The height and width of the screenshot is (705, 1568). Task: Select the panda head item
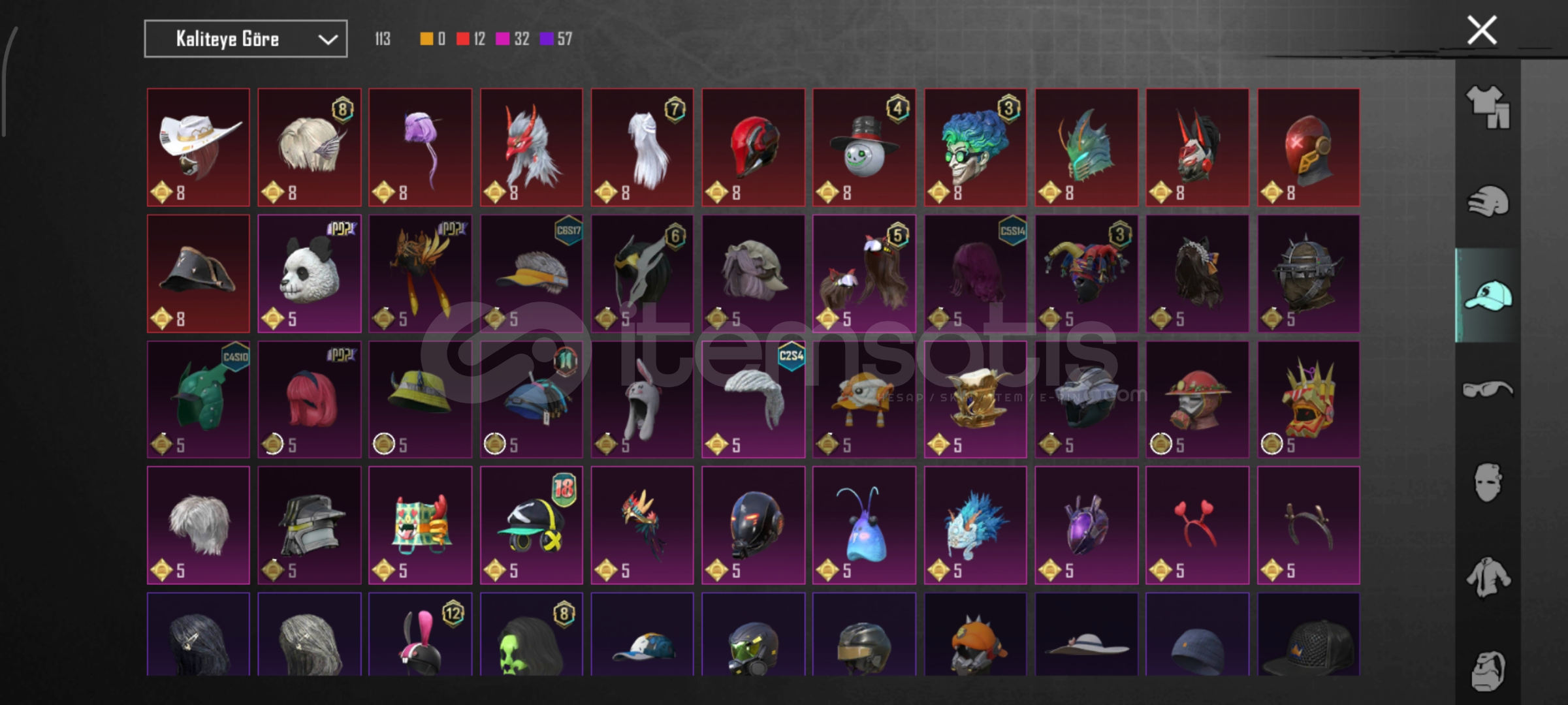(310, 274)
